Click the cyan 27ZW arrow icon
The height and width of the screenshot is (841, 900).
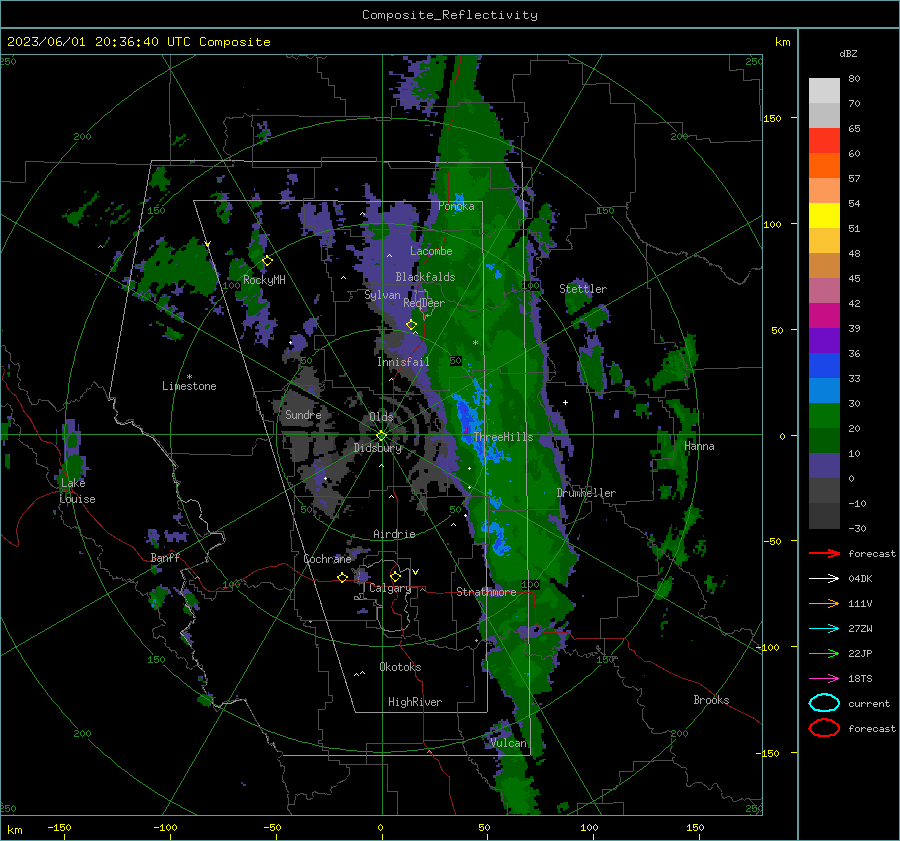(x=824, y=629)
